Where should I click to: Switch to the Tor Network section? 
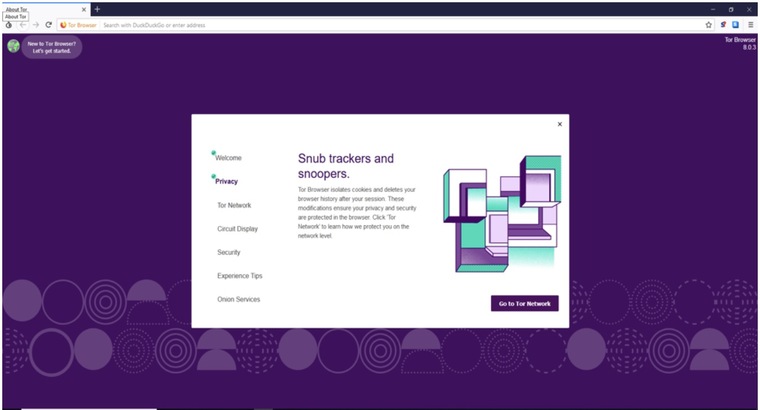234,205
